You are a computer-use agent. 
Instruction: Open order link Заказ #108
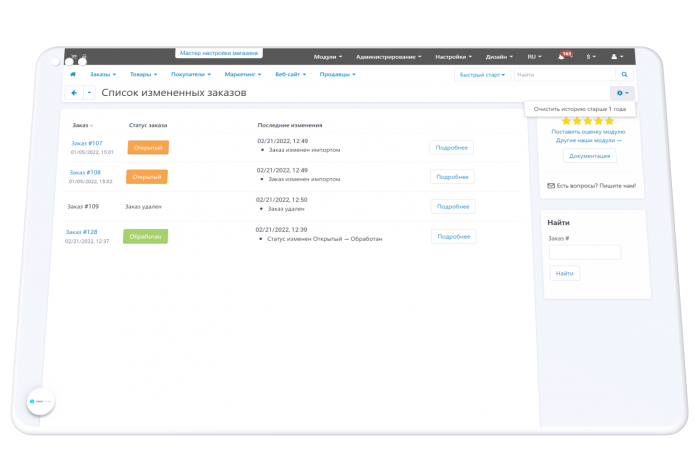point(85,172)
